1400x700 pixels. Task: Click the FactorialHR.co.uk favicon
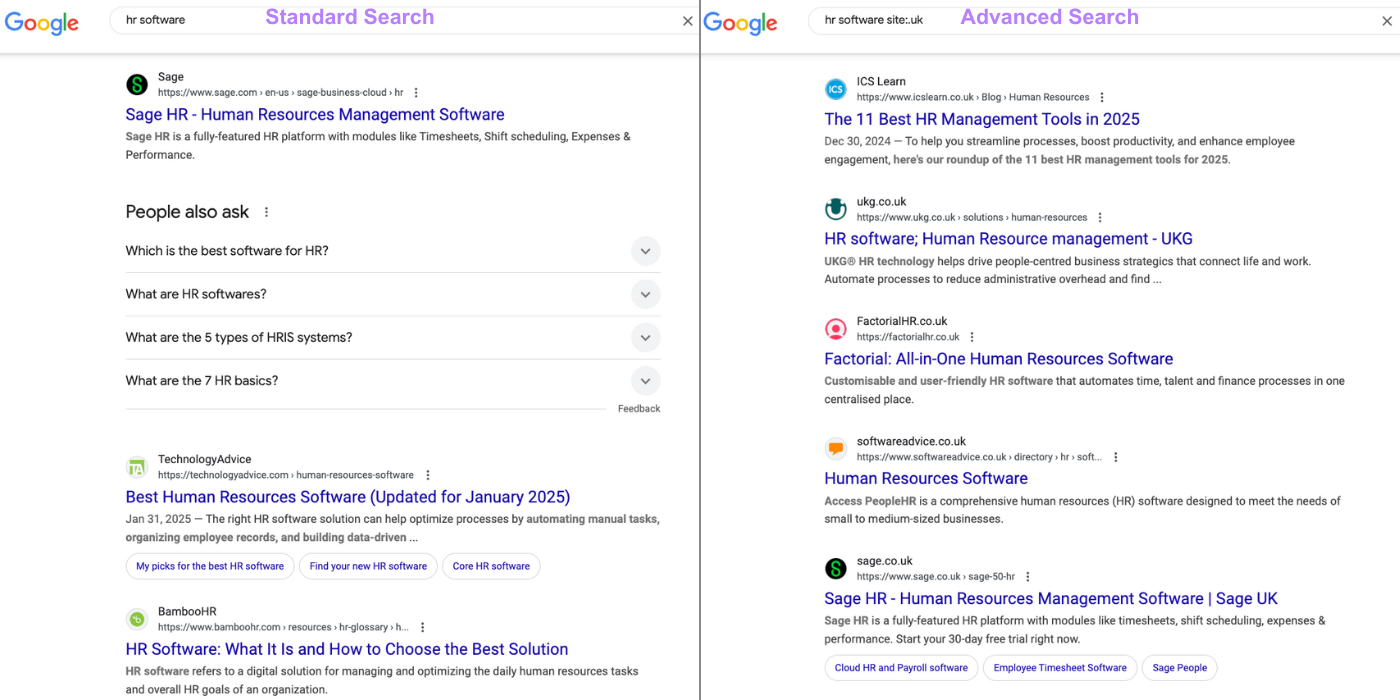pos(836,328)
